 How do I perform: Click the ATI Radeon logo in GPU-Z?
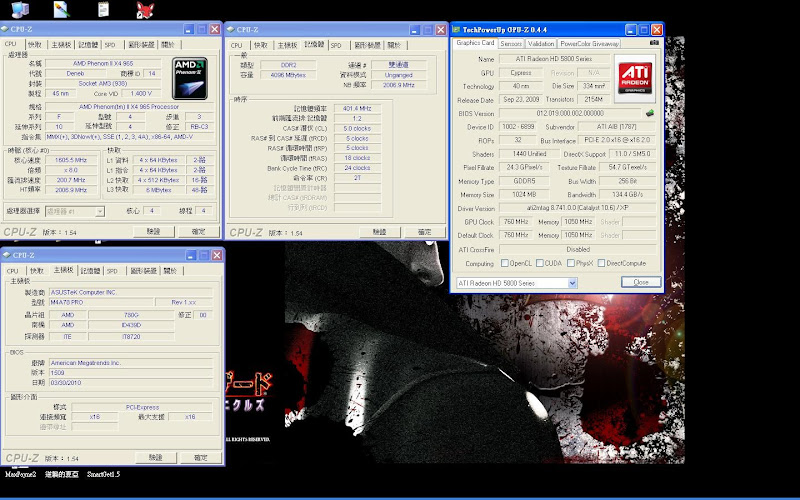coord(635,79)
